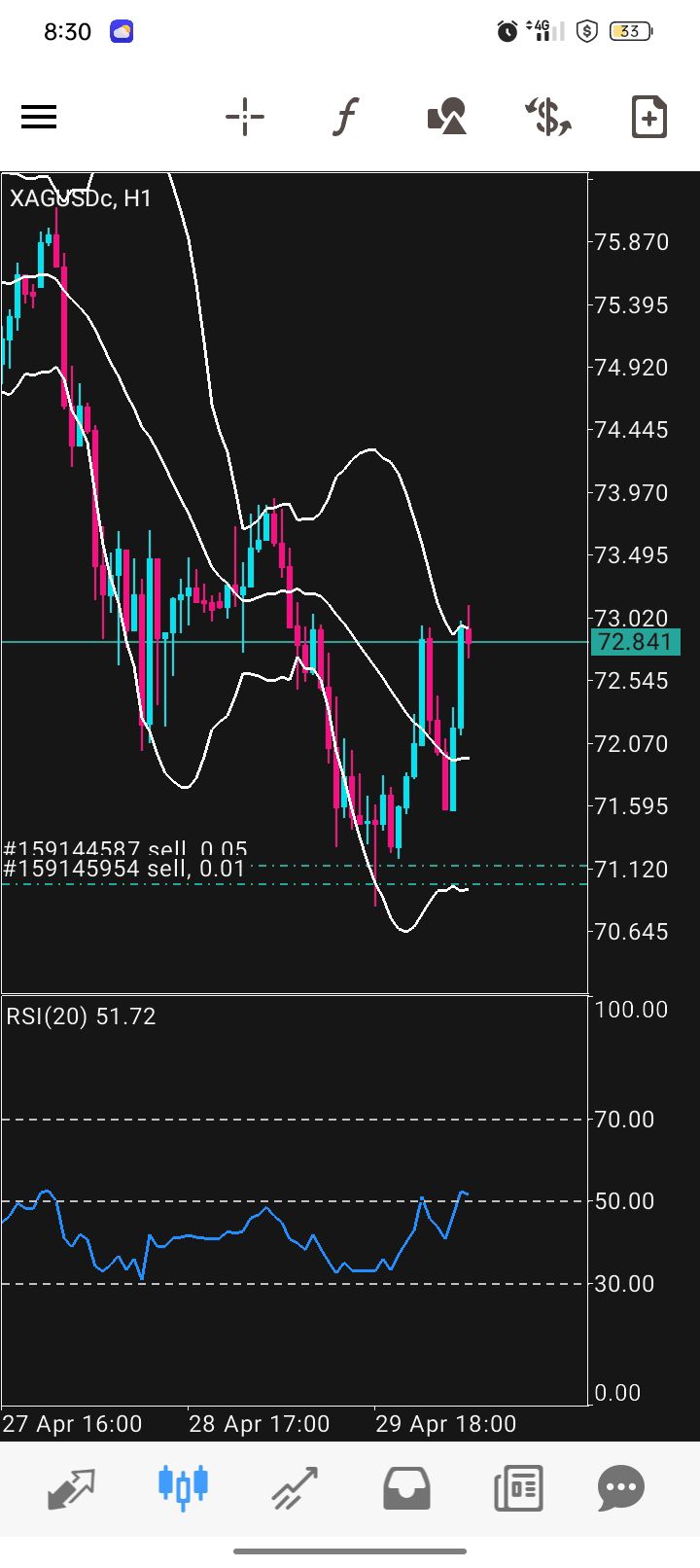Open the chat messages tab
700x1568 pixels.
[x=621, y=1487]
